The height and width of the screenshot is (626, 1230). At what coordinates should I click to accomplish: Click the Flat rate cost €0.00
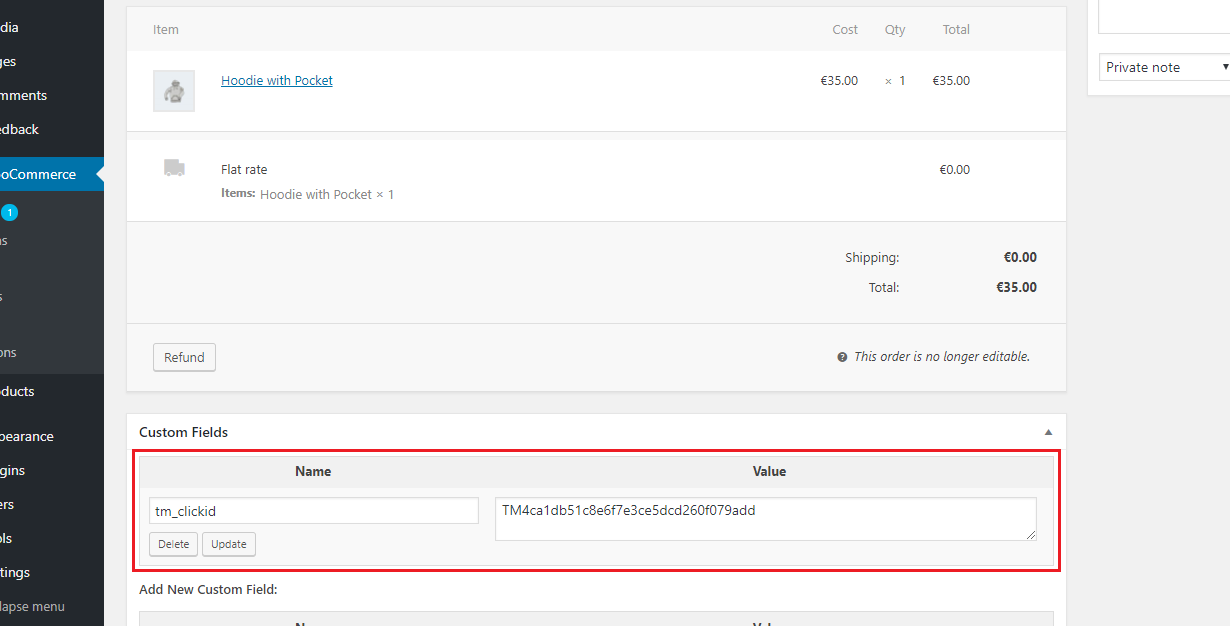tap(954, 169)
